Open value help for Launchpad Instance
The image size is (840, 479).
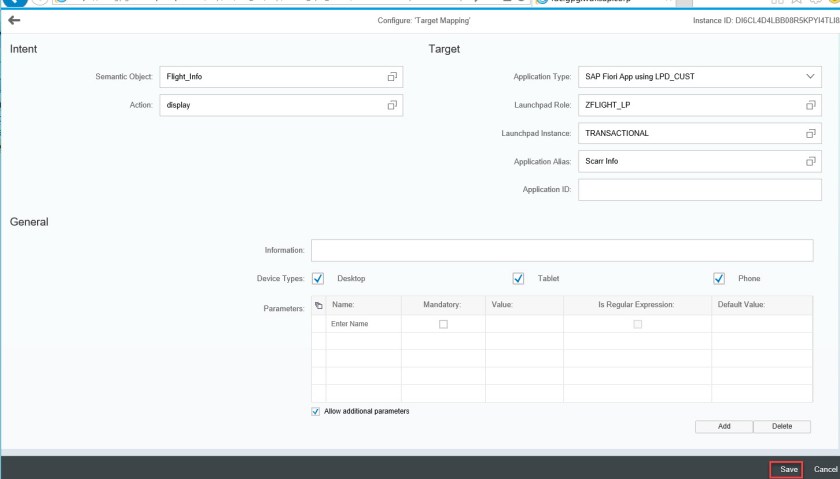tap(811, 133)
